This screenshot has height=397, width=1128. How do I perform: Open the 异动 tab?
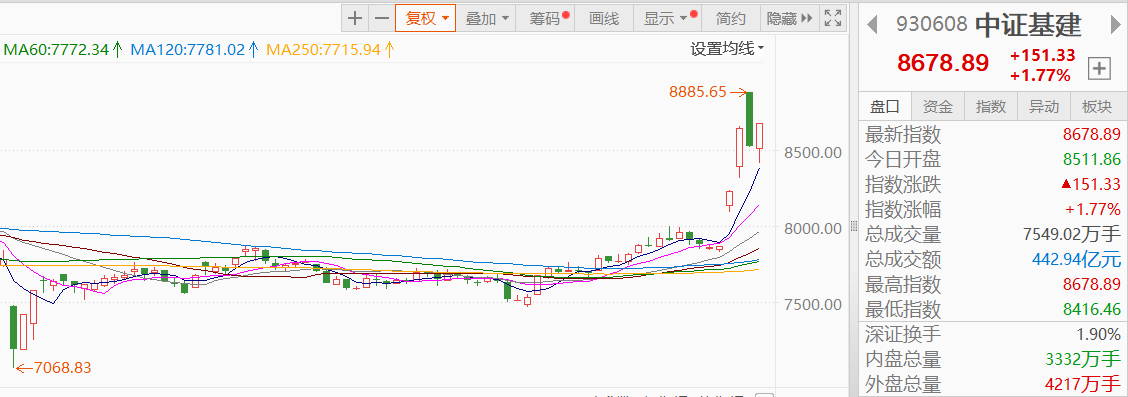pyautogui.click(x=1044, y=106)
